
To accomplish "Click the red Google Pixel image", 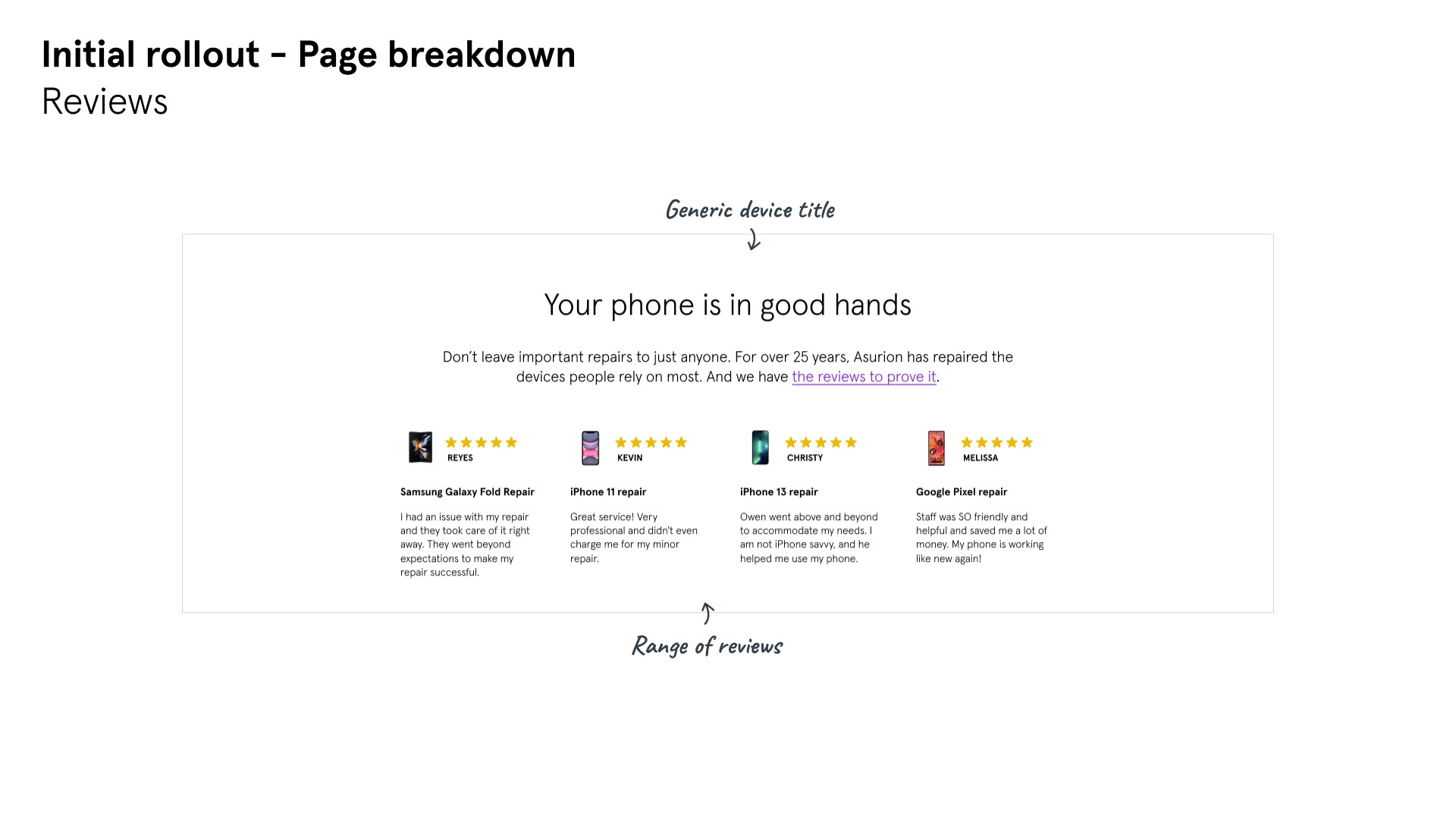I will tap(937, 448).
